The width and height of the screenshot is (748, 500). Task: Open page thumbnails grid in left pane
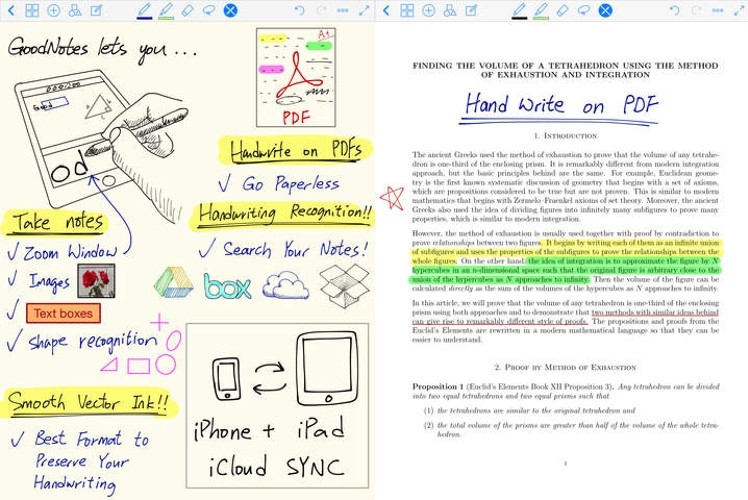32,10
